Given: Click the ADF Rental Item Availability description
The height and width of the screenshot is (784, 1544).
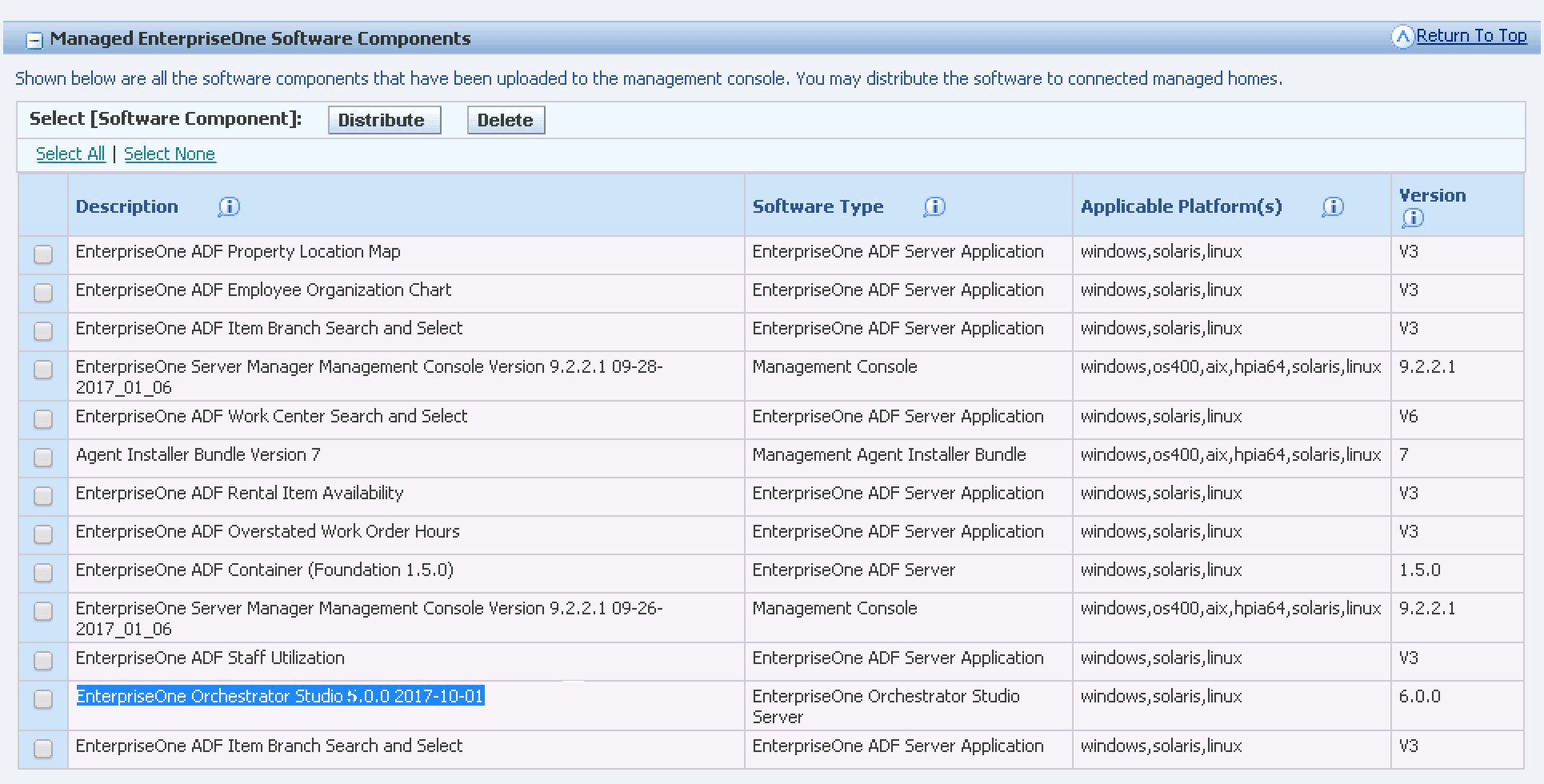Looking at the screenshot, I should pyautogui.click(x=239, y=493).
